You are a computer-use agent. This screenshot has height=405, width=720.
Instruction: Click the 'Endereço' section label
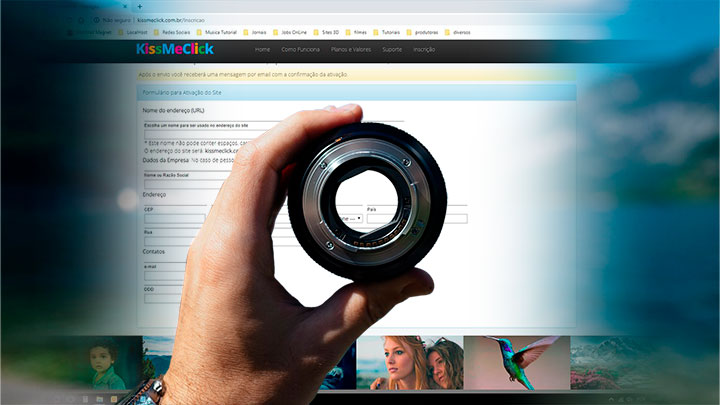[154, 195]
